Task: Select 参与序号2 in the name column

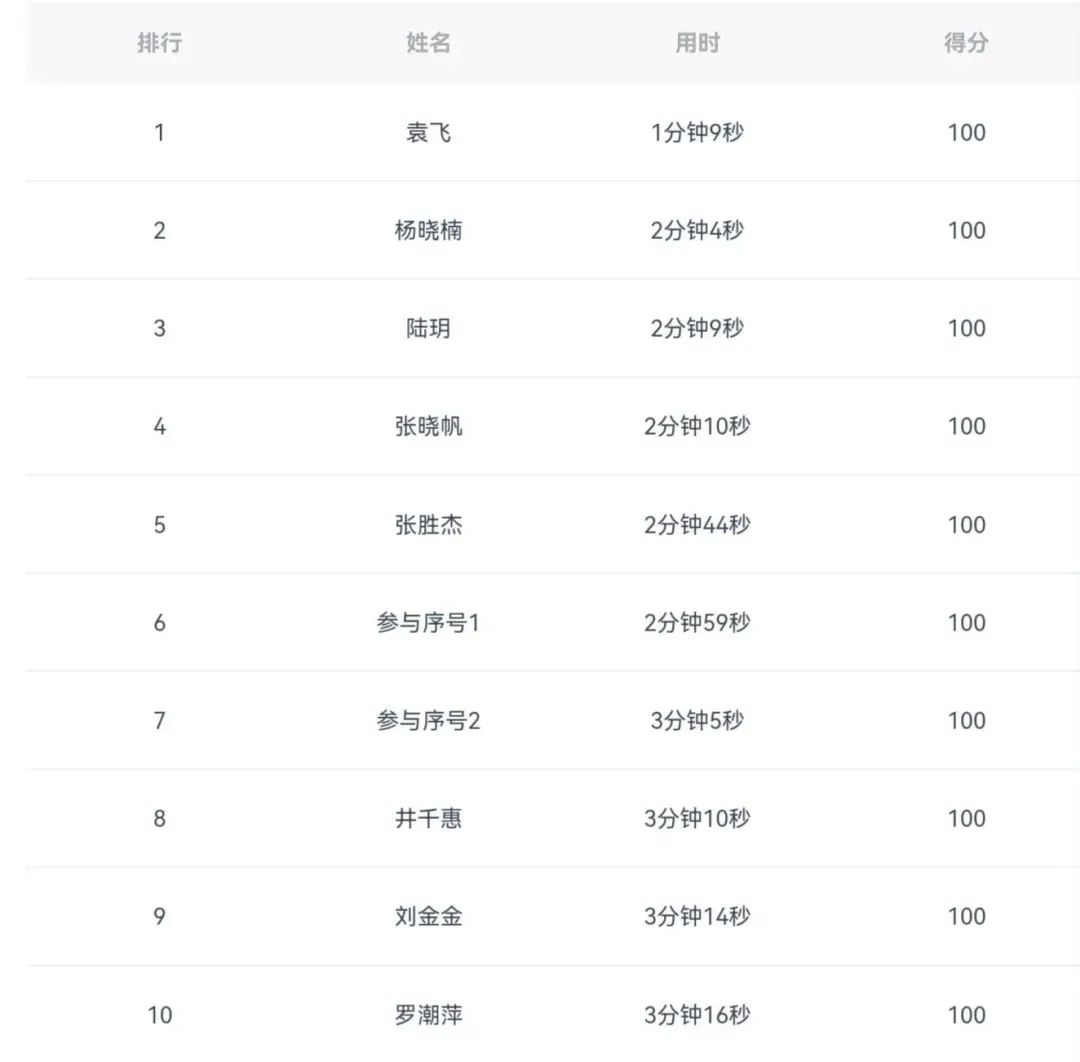Action: [428, 721]
